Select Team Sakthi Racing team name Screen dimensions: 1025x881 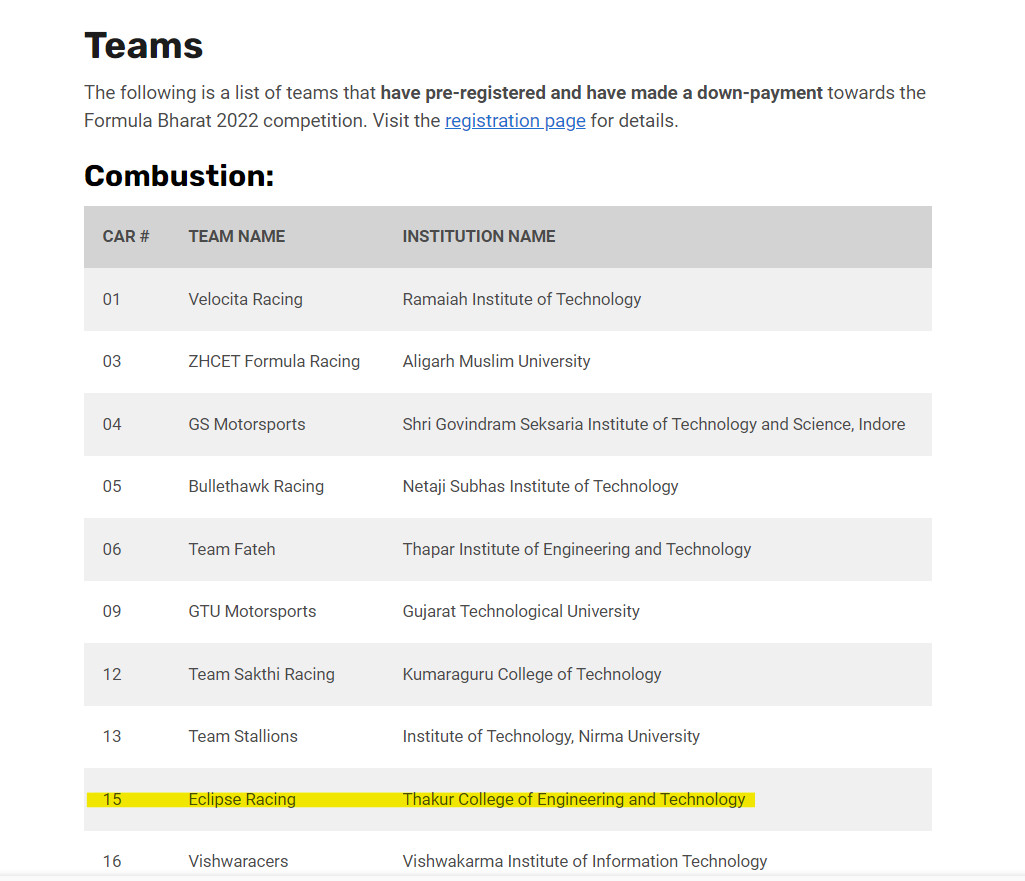261,674
